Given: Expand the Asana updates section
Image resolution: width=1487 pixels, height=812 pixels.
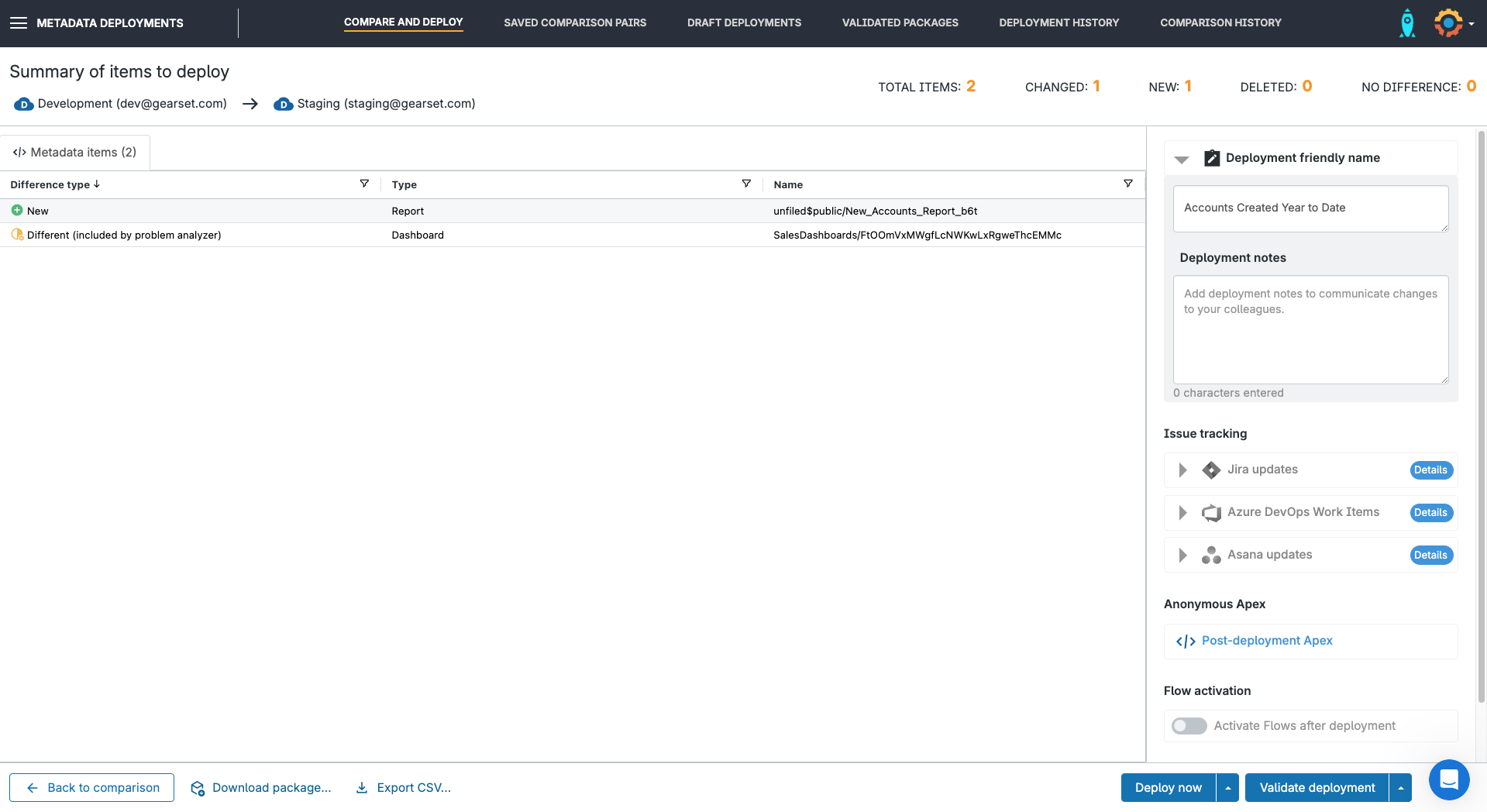Looking at the screenshot, I should [x=1182, y=556].
